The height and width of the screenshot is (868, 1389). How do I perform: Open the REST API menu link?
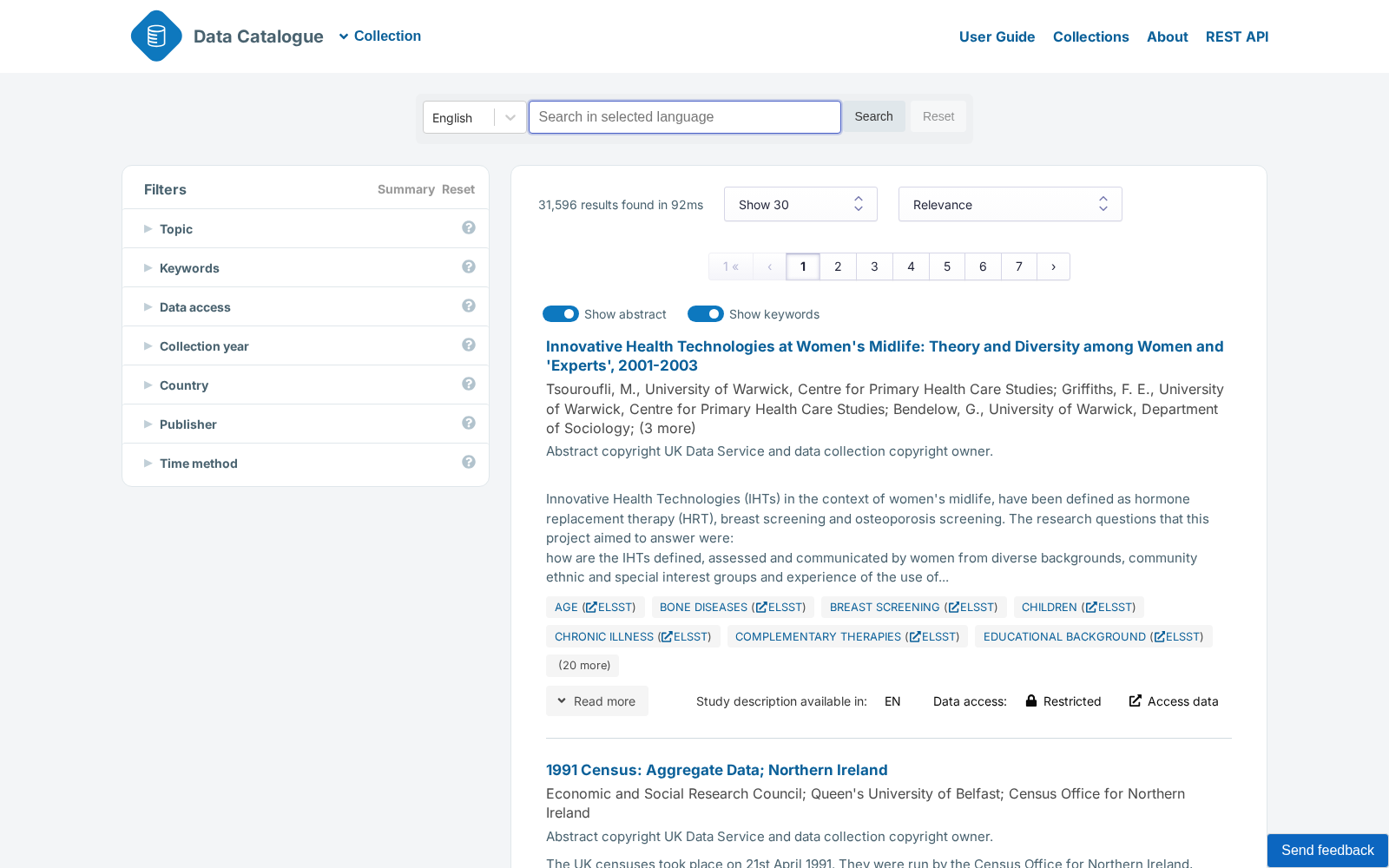[x=1237, y=36]
